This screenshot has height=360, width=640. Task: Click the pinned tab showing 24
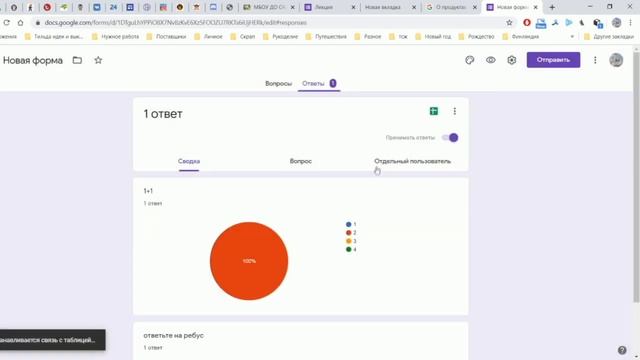click(x=113, y=7)
